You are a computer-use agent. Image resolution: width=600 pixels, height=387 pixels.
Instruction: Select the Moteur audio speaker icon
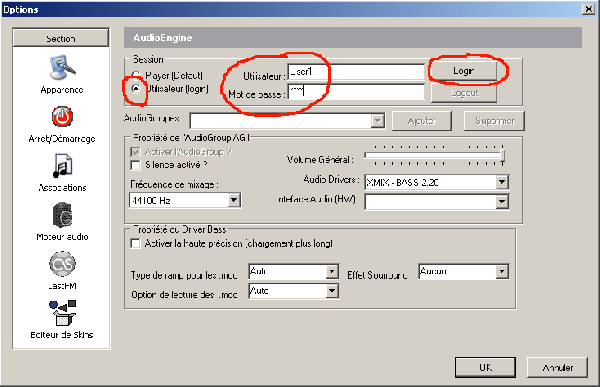click(x=62, y=215)
